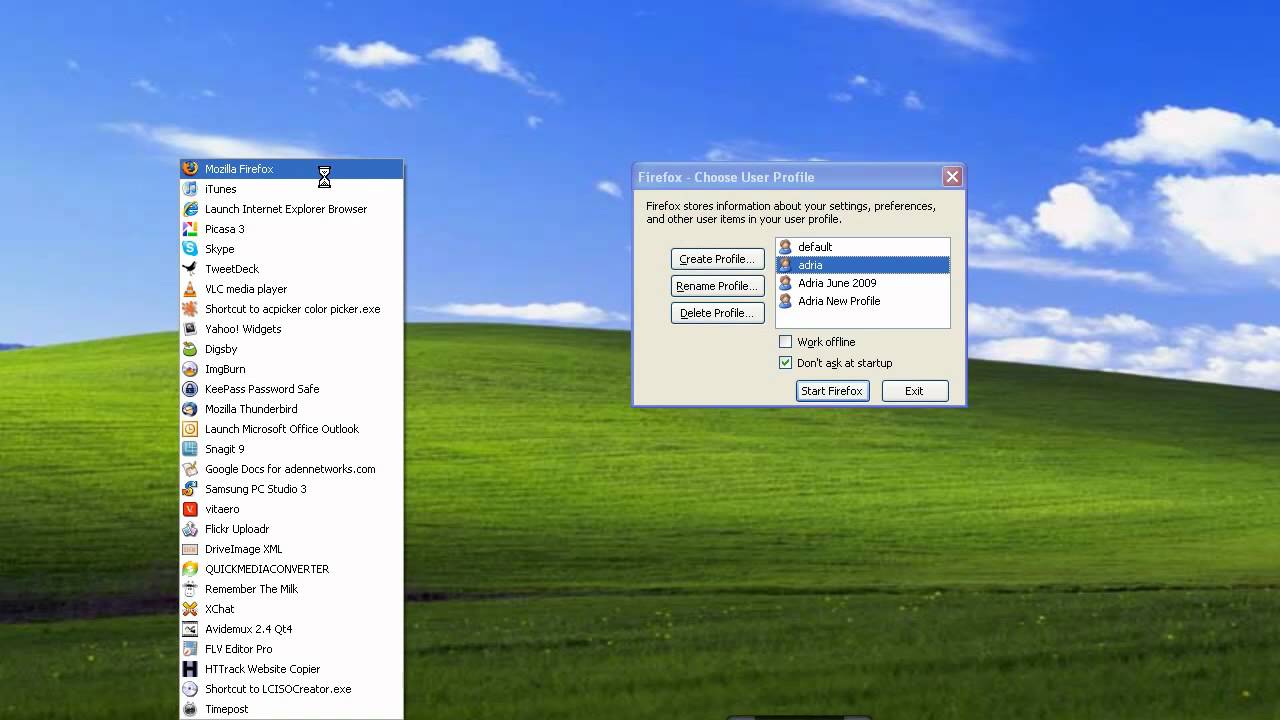Click the QUICKMEDIACONVERTER icon
This screenshot has height=720, width=1280.
pos(190,569)
